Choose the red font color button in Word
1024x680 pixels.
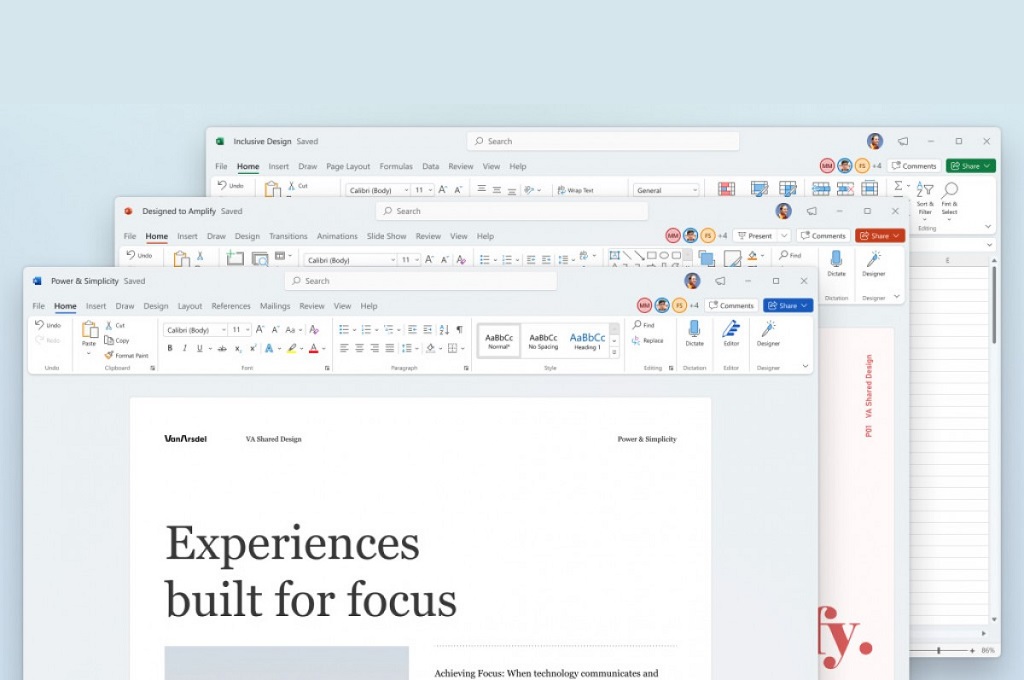click(x=313, y=348)
